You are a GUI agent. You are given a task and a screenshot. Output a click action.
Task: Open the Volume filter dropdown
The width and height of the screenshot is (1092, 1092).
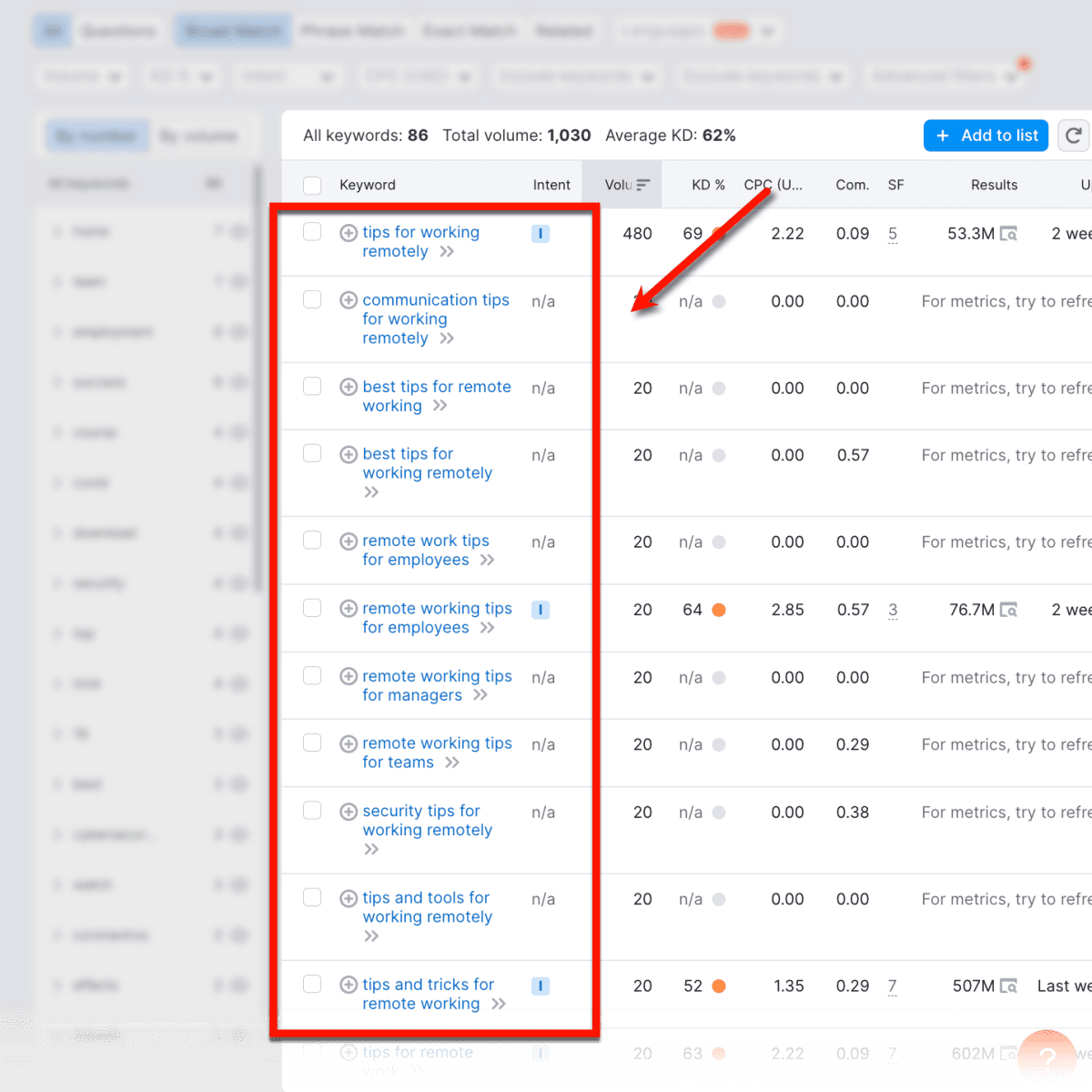(x=82, y=76)
